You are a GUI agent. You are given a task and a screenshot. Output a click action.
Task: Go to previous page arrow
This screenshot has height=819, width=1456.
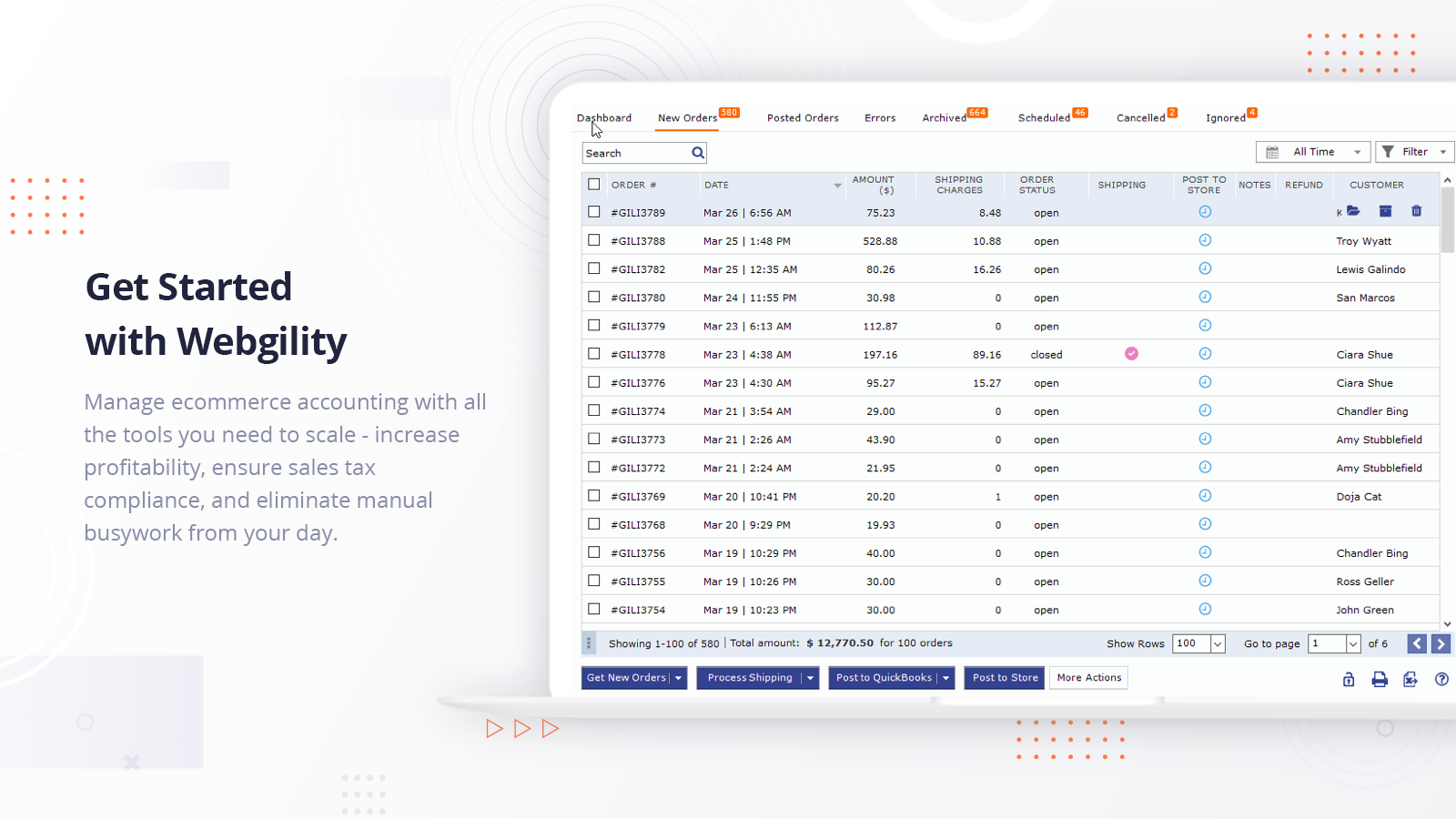pyautogui.click(x=1417, y=643)
